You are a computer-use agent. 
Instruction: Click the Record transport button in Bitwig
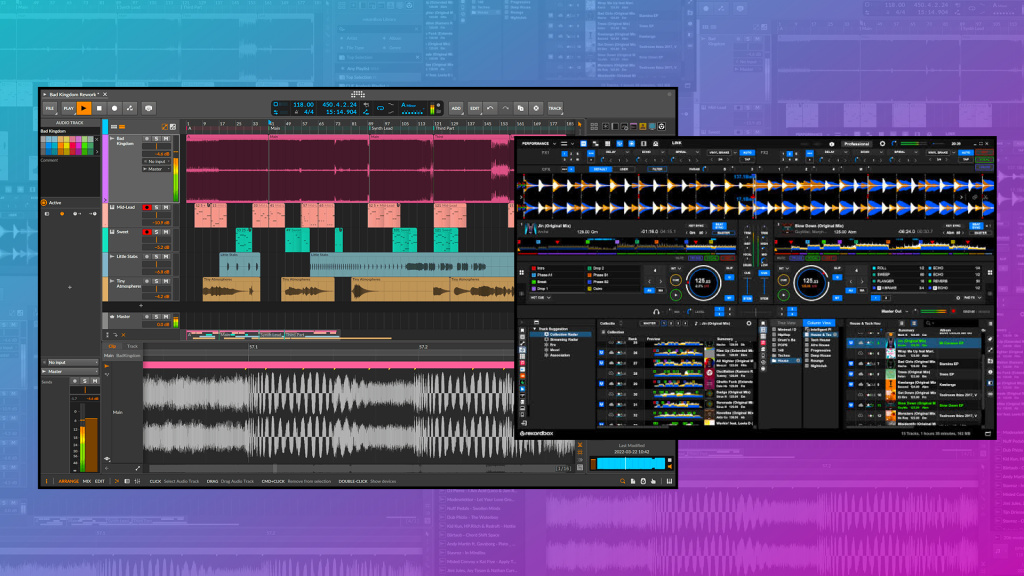114,108
